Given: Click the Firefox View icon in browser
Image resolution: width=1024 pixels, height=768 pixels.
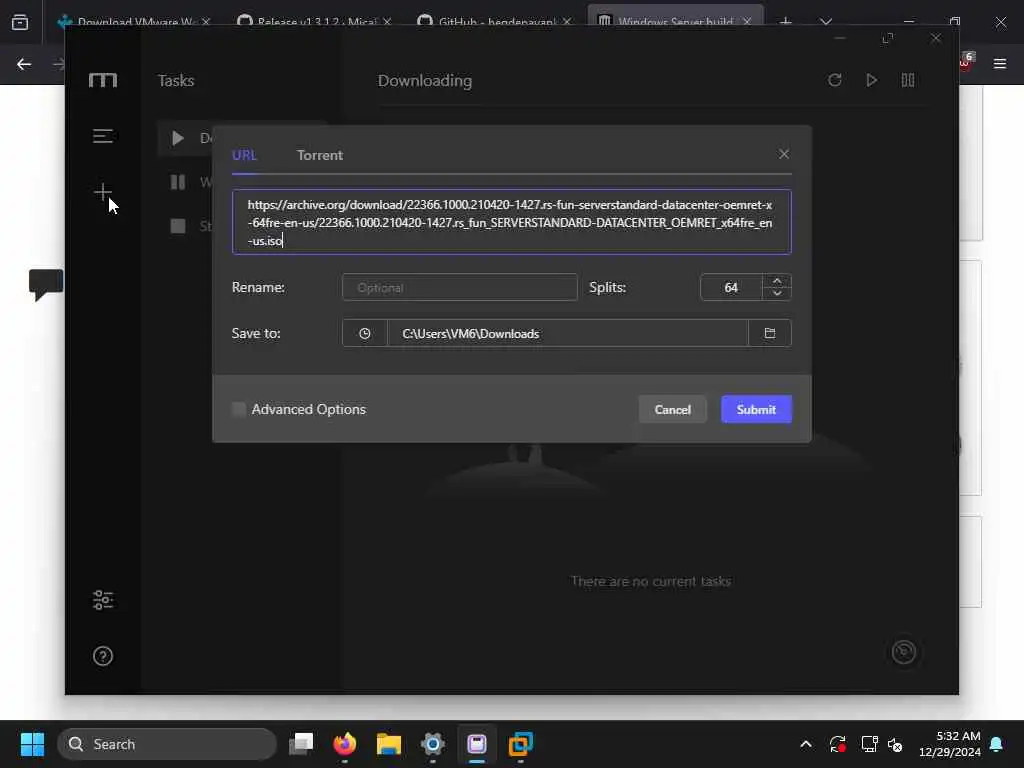Looking at the screenshot, I should (x=20, y=22).
